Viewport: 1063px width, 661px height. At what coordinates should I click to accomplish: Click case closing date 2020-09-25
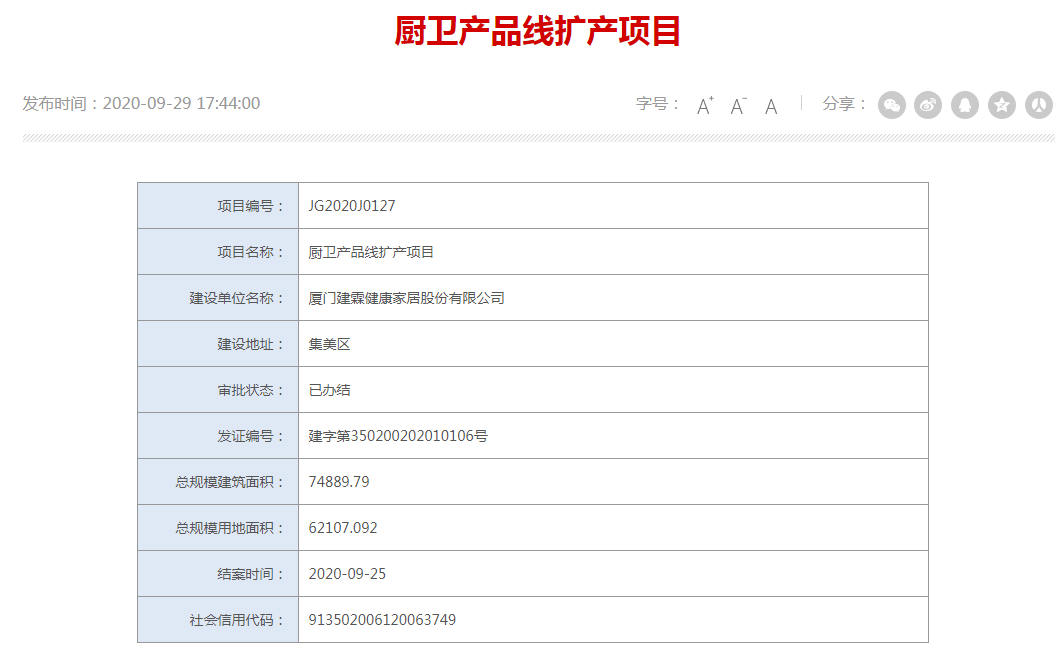click(x=347, y=574)
